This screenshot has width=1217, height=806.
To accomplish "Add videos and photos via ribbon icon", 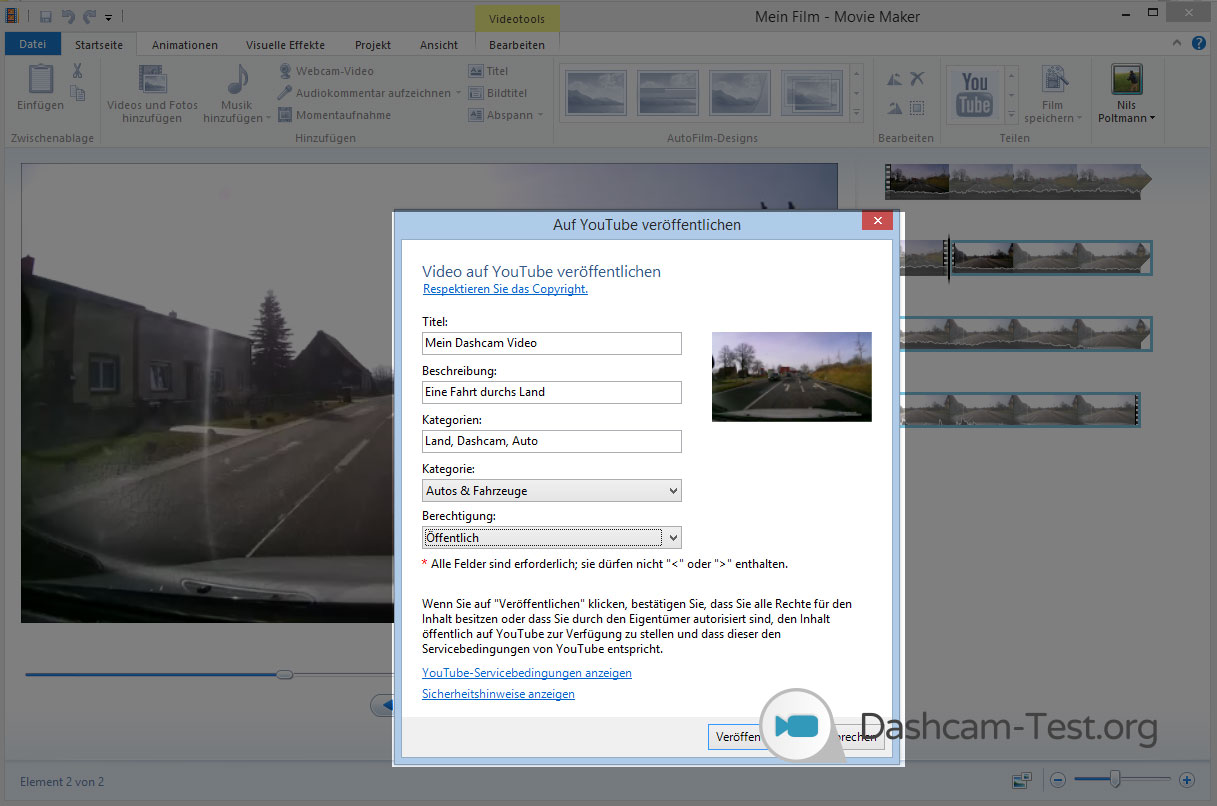I will pos(152,79).
